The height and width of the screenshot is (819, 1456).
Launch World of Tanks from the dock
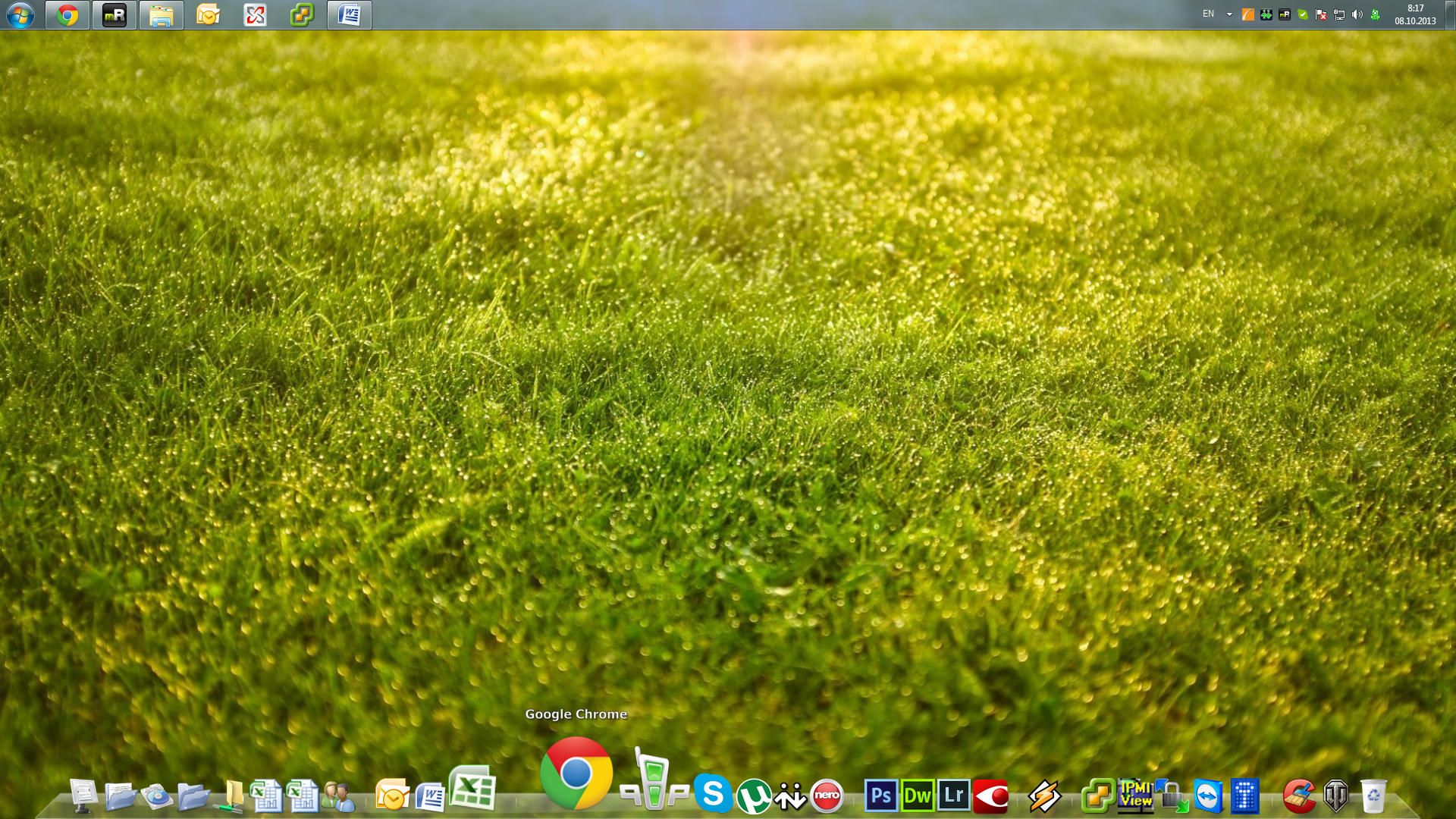[x=1336, y=796]
